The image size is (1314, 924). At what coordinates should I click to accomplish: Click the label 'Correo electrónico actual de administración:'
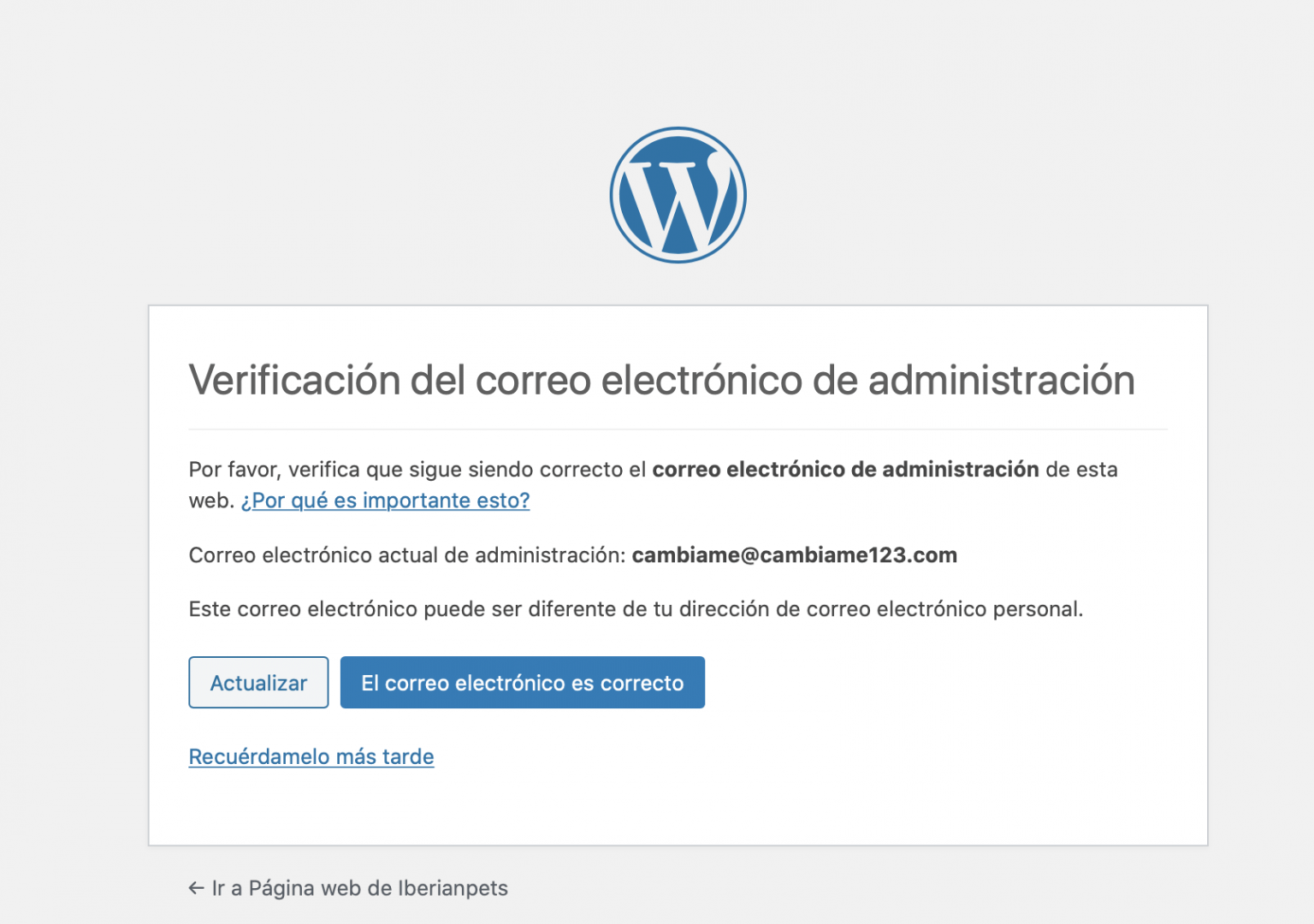[x=408, y=555]
